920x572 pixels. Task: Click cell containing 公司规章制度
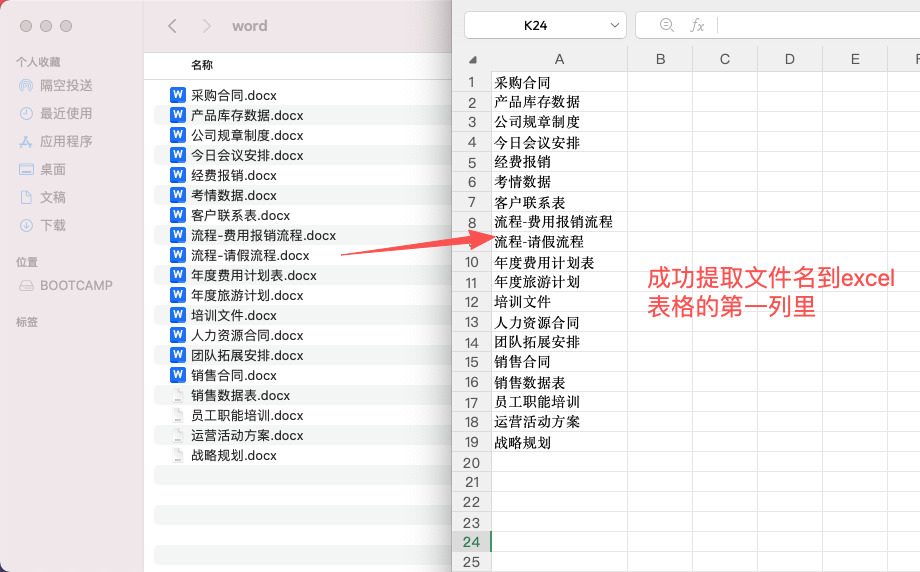pyautogui.click(x=559, y=122)
